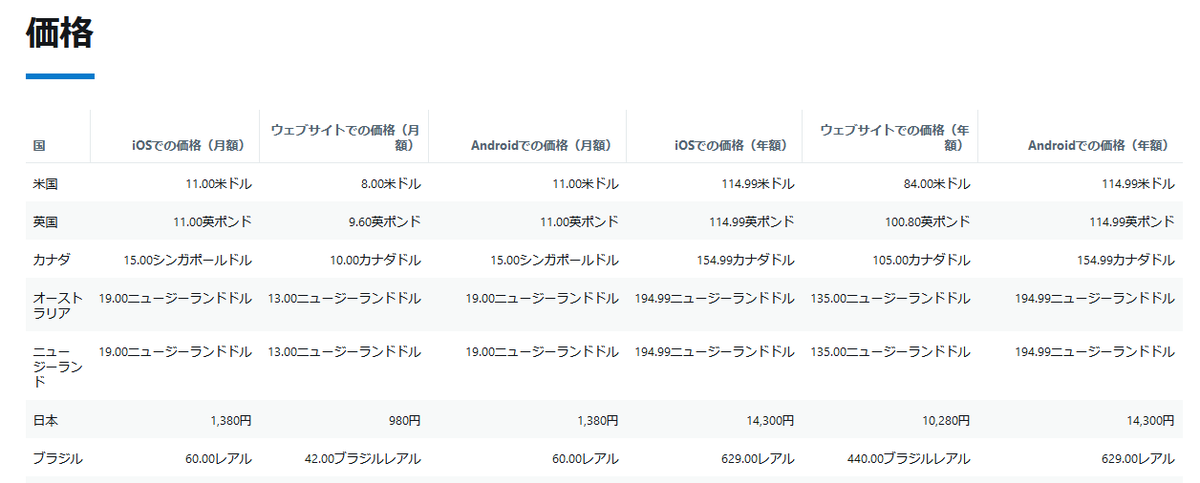The width and height of the screenshot is (1200, 483).
Task: Click カナダ website monthly price 10.00カナダドル
Action: coord(375,260)
